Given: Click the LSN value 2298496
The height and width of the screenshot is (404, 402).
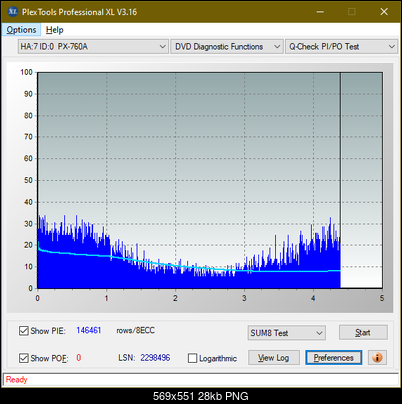Looking at the screenshot, I should pos(155,358).
